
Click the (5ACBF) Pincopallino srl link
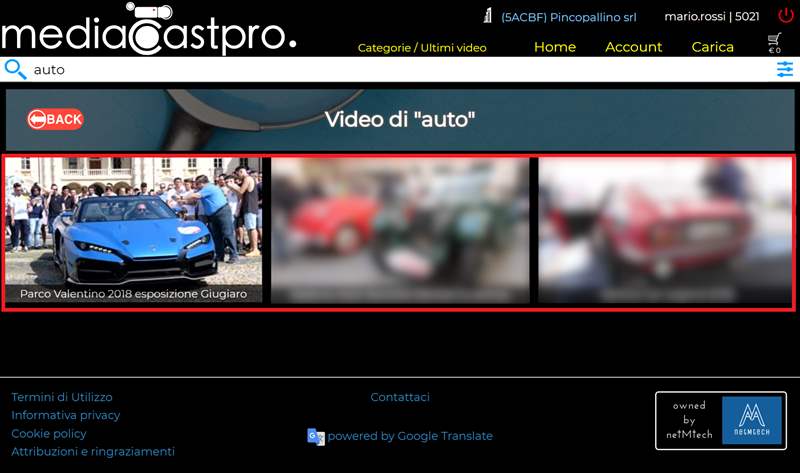[568, 17]
